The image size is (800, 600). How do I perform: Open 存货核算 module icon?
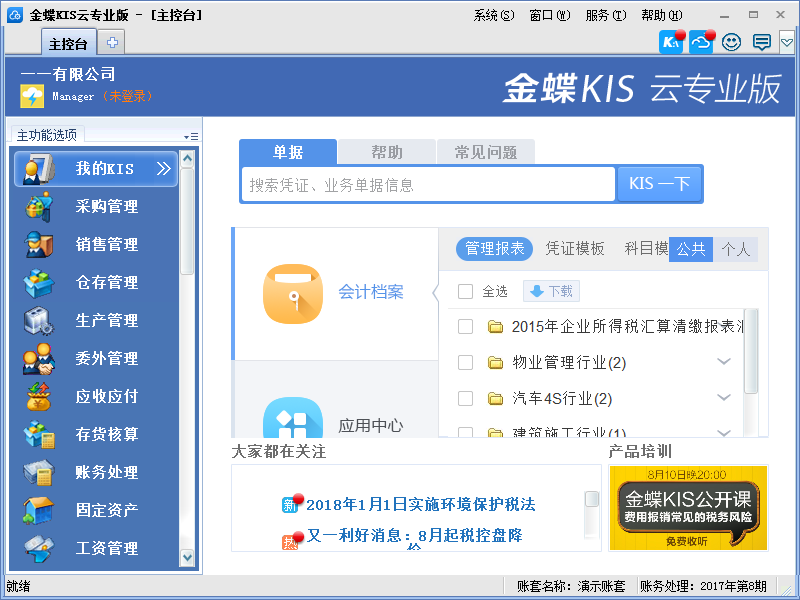(39, 434)
